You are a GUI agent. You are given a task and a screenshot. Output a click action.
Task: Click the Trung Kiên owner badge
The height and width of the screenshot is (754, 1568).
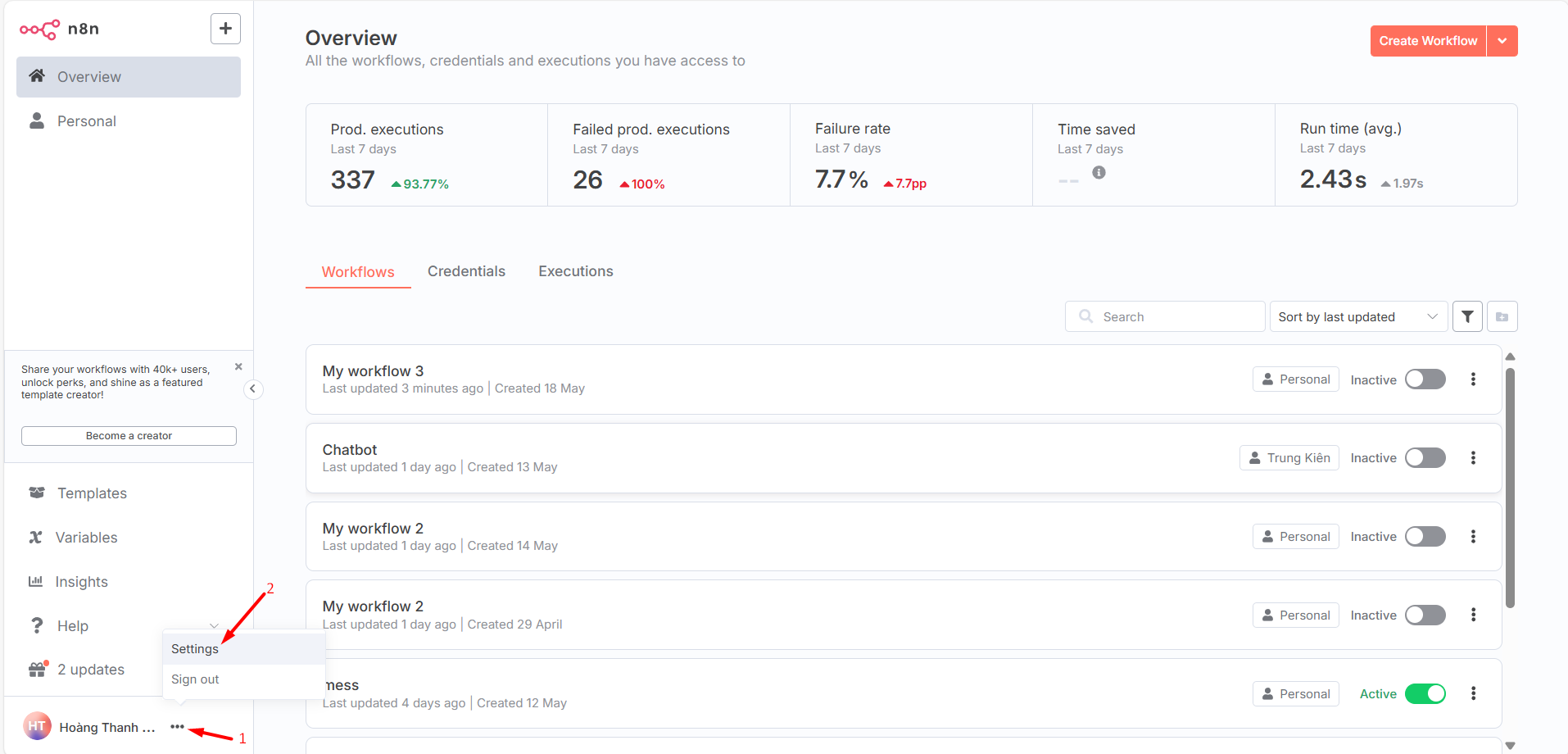tap(1289, 458)
